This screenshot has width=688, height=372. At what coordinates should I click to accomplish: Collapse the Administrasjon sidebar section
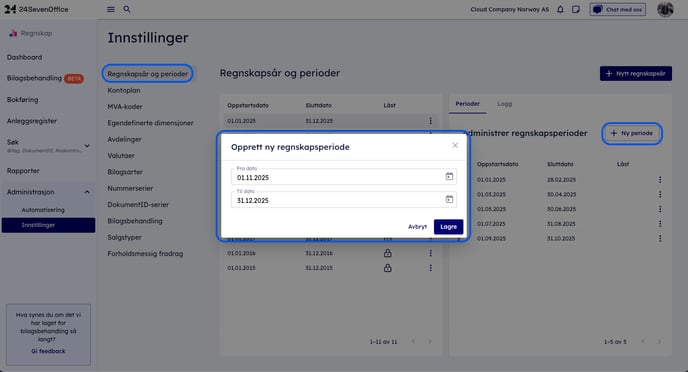coord(87,192)
